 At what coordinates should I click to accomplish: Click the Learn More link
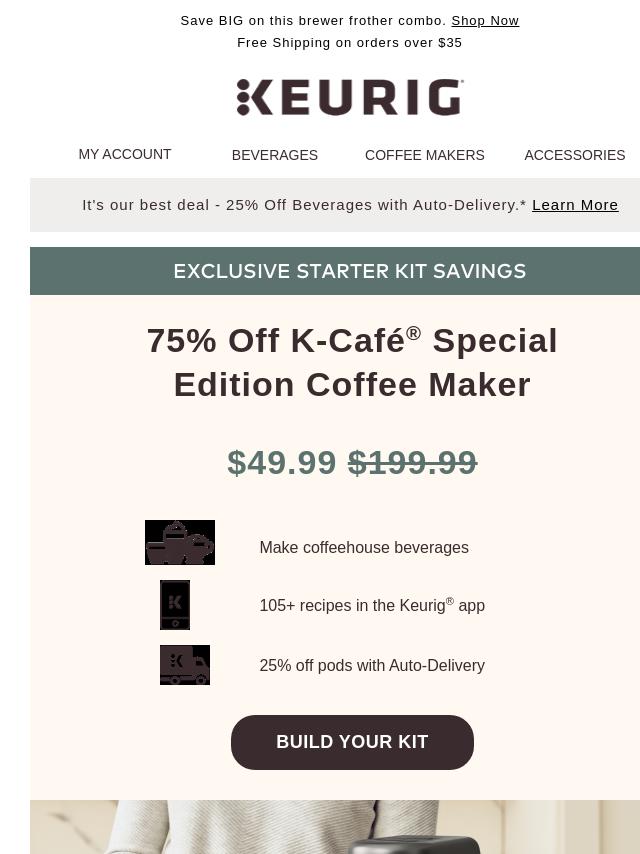point(575,205)
